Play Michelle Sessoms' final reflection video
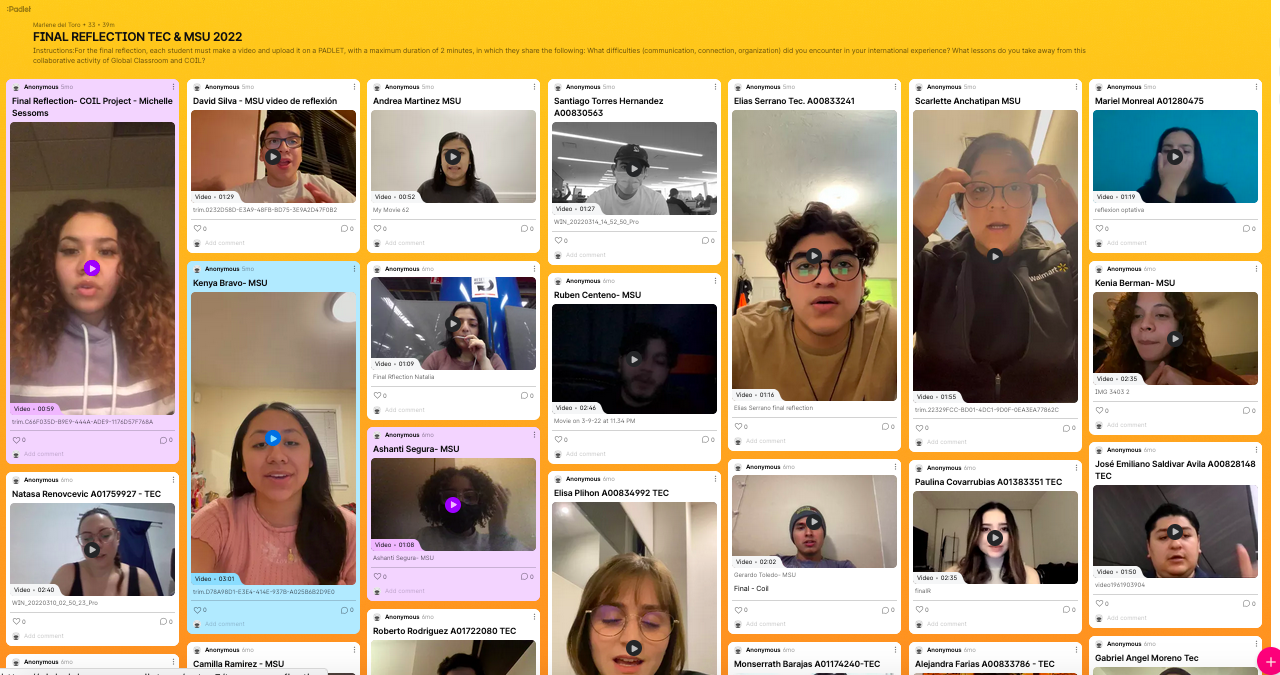This screenshot has width=1280, height=675. coord(92,268)
